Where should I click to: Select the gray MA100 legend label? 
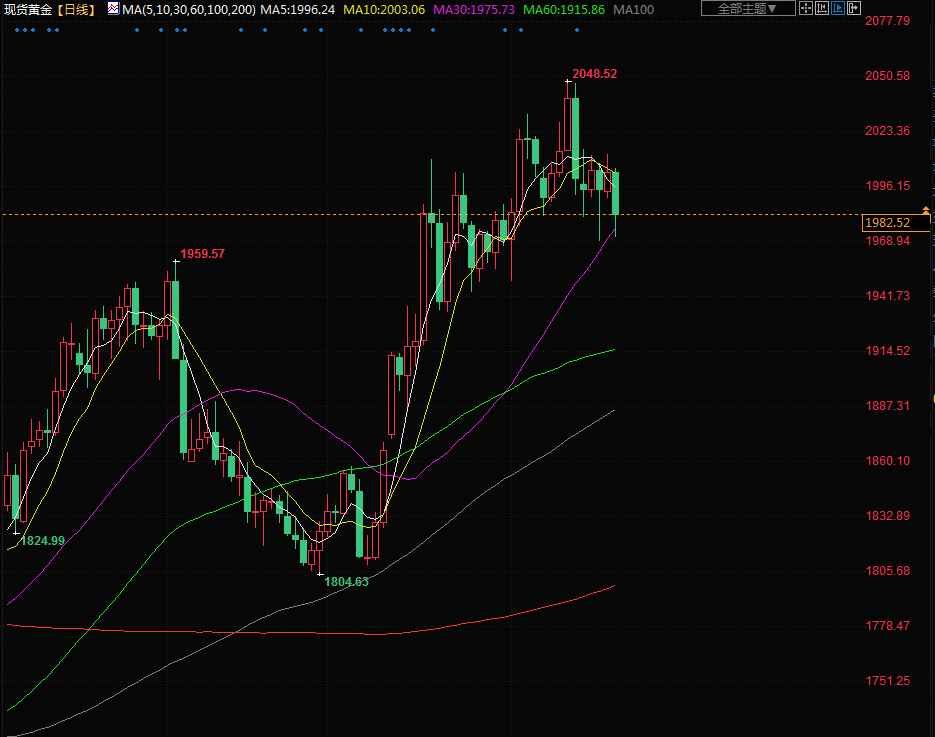coord(634,9)
